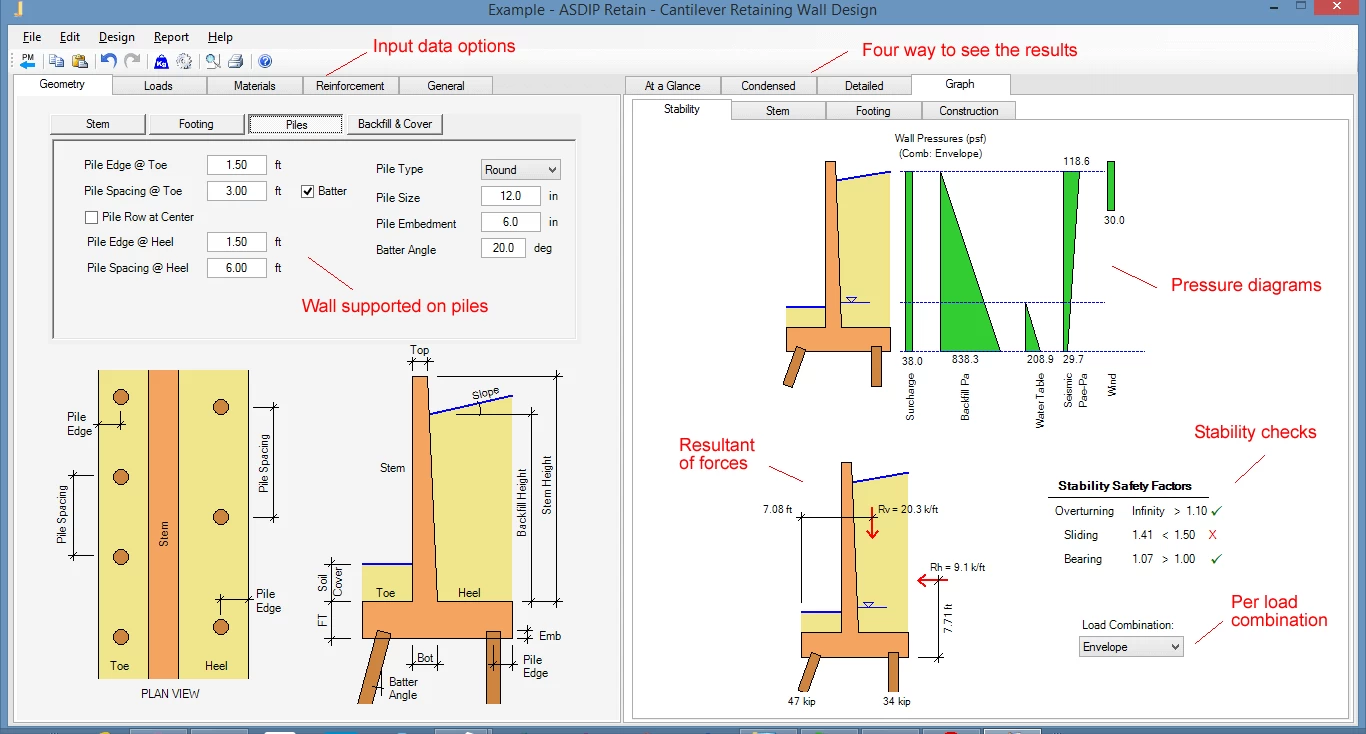
Task: Open the Design menu
Action: 117,37
